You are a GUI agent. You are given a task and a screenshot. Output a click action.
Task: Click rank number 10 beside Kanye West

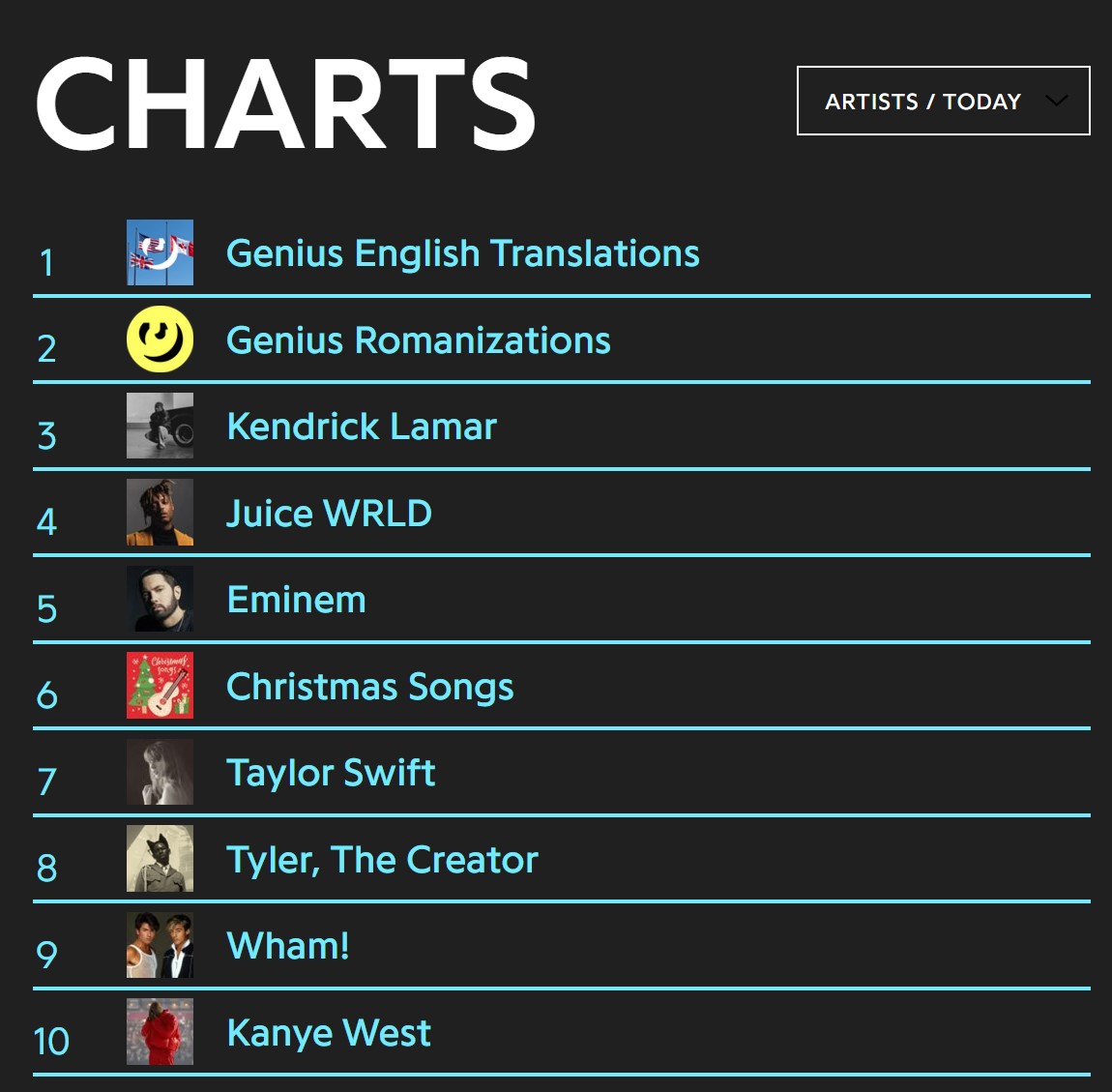click(50, 1042)
